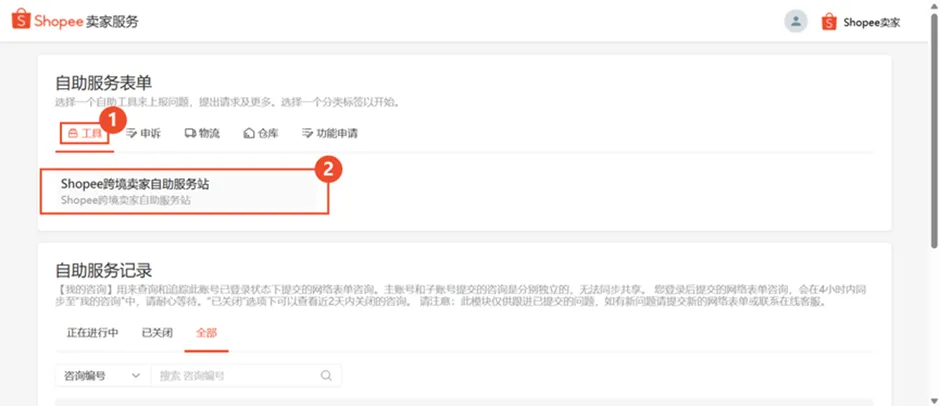Click the 功能申请 tab icon
Viewport: 940px width, 406px height.
click(308, 133)
